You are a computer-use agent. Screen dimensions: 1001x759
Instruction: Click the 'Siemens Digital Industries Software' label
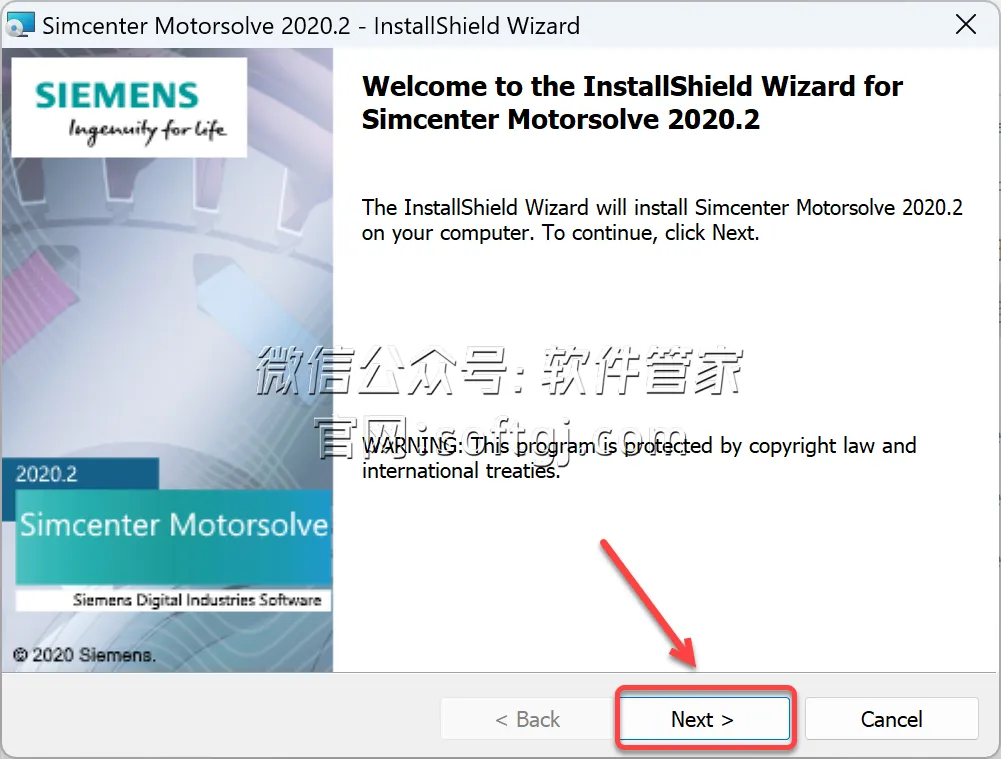tap(197, 600)
